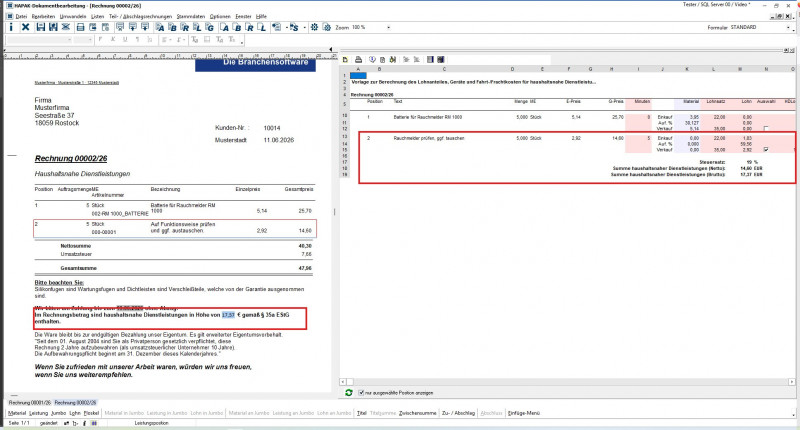The image size is (800, 430).
Task: Click the L preview icon, second group
Action: pyautogui.click(x=262, y=27)
